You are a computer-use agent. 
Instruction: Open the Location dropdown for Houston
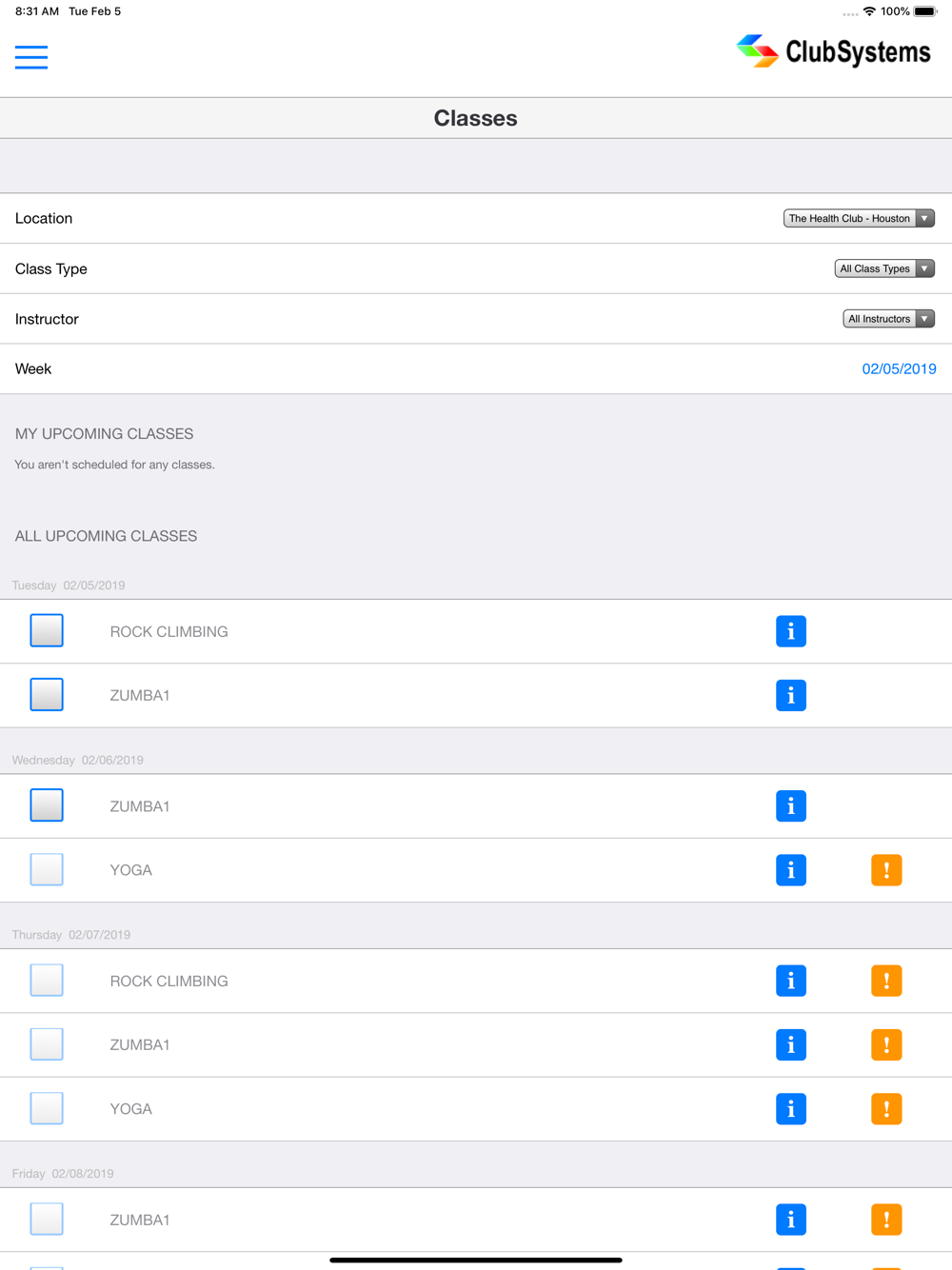859,218
